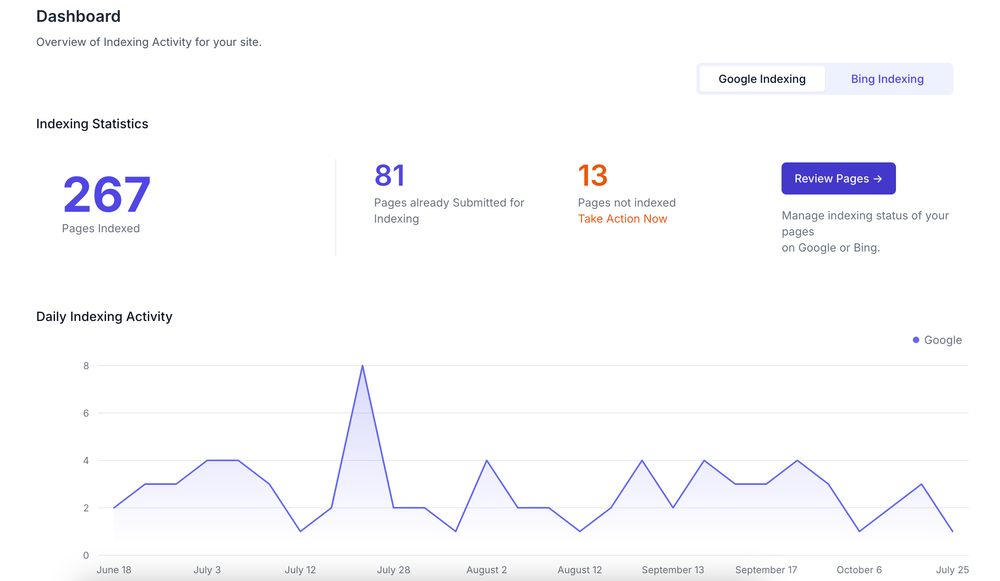Click the Pages not indexed label text
Screen dimensions: 1000x581
(626, 202)
